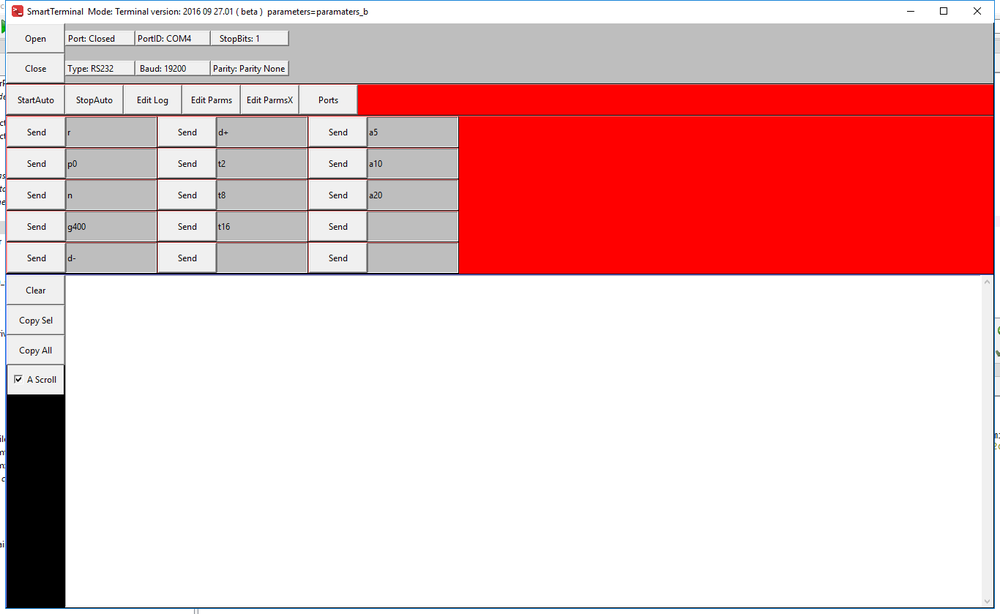Send the "g400" command
Image resolution: width=1000 pixels, height=614 pixels.
point(35,226)
